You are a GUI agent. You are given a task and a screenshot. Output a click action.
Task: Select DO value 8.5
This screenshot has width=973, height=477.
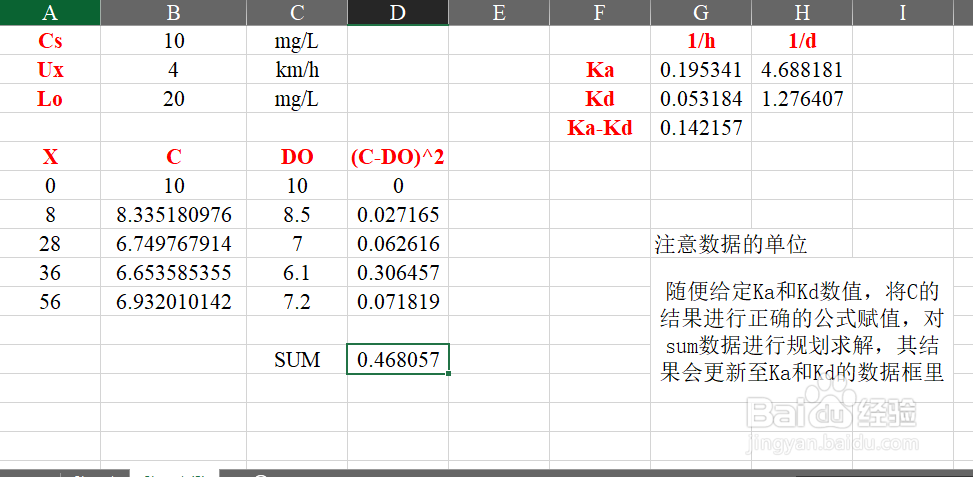click(297, 215)
